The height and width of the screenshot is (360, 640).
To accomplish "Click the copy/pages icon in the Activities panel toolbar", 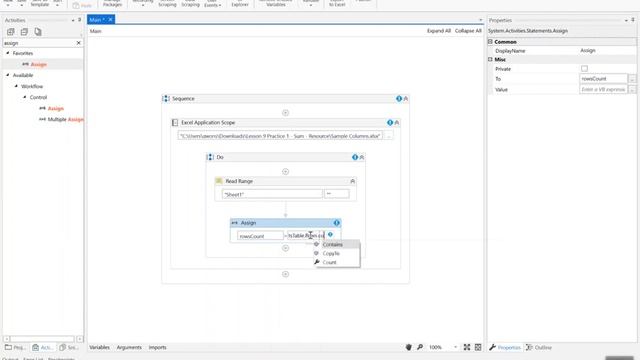I will tap(38, 32).
